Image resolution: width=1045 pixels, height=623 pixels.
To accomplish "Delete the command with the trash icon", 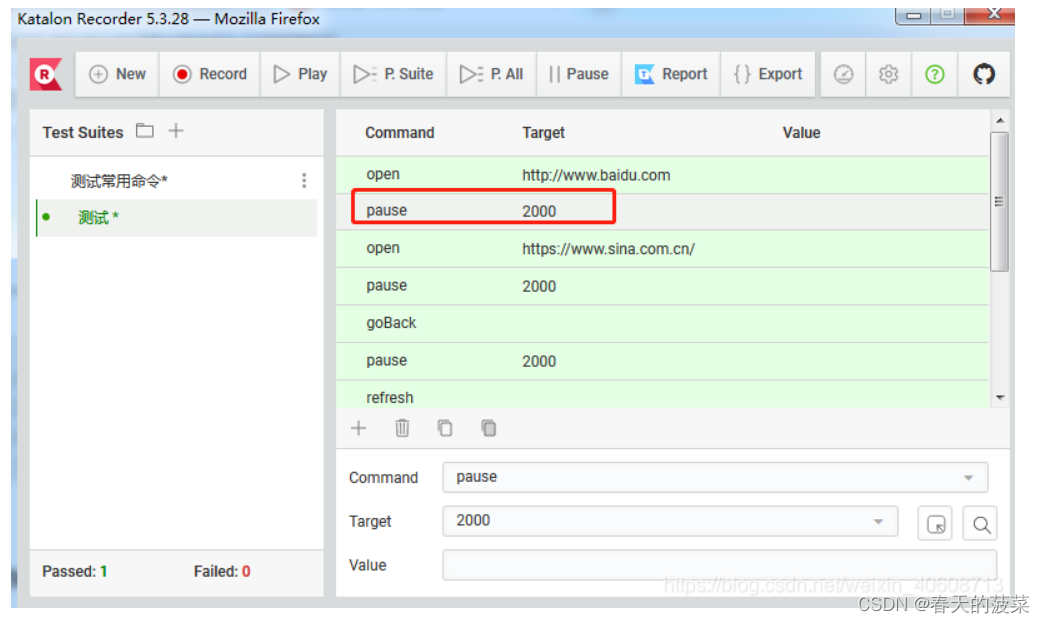I will [402, 428].
